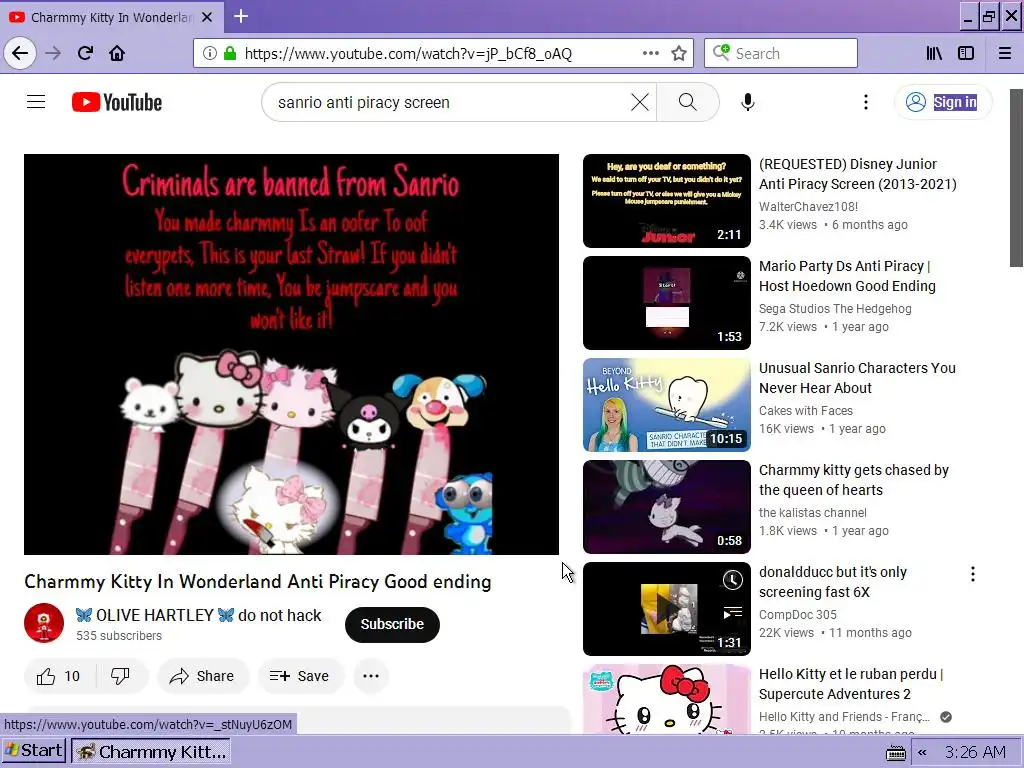Open Disney Junior Anti Piracy Screen title link
Viewport: 1024px width, 768px height.
pos(857,174)
